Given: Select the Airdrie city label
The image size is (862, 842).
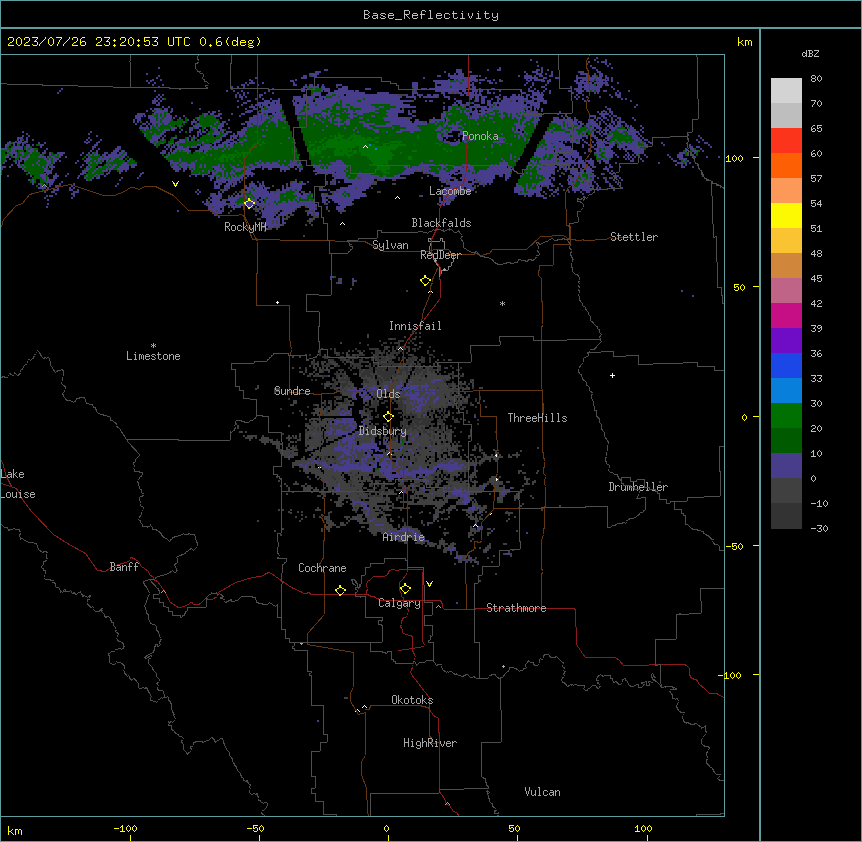Looking at the screenshot, I should click(404, 537).
